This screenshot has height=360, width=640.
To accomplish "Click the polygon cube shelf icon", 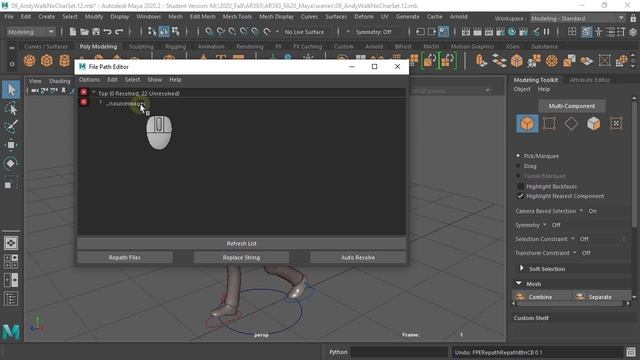I will (47, 61).
